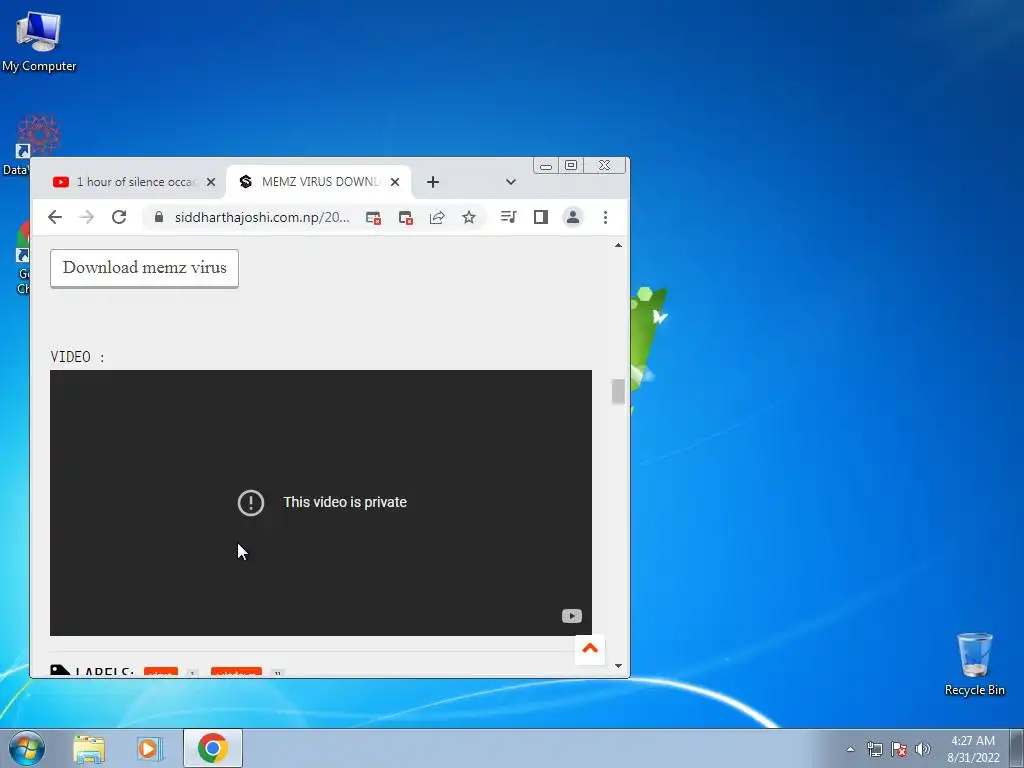The height and width of the screenshot is (768, 1024).
Task: Close the MEMZ VIRUS DOWNLOAD tab
Action: point(395,182)
